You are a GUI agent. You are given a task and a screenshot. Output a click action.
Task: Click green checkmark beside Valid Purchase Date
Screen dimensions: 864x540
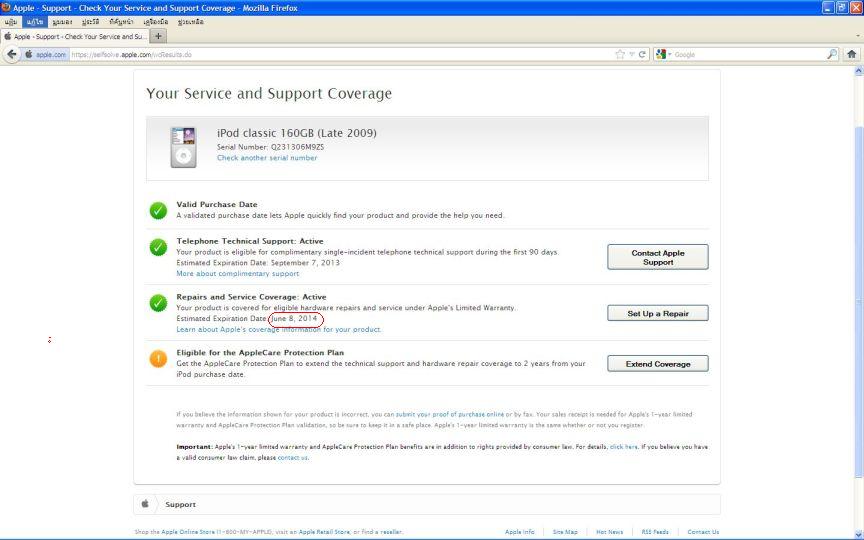158,210
